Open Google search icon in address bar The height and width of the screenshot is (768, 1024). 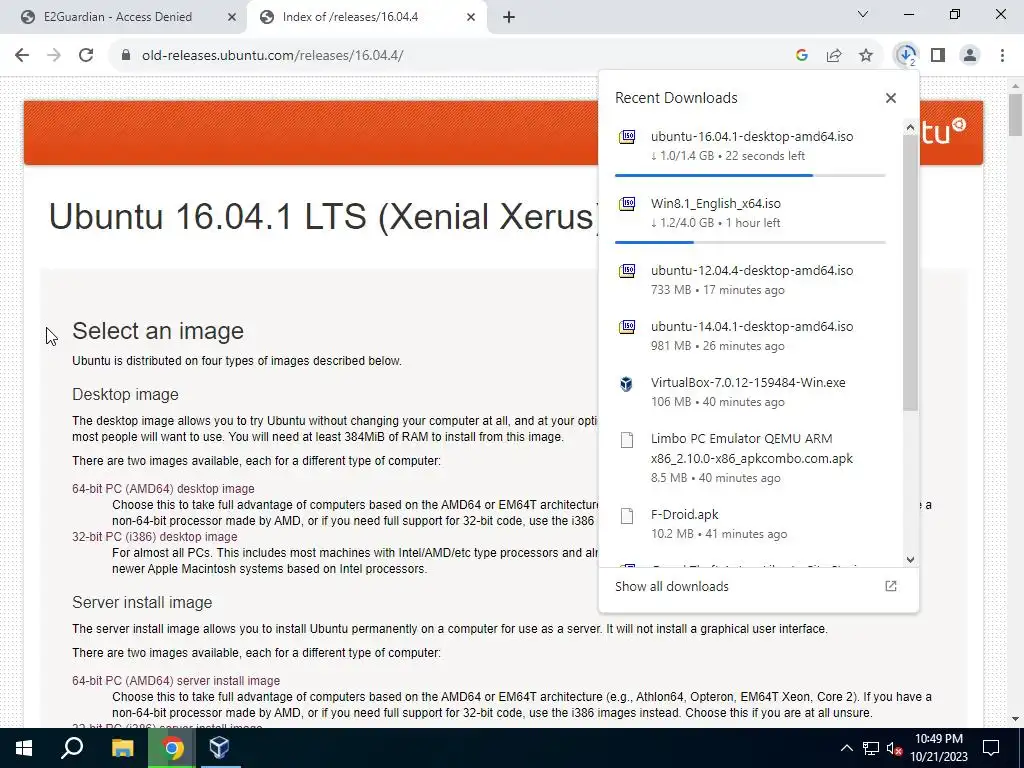coord(802,56)
